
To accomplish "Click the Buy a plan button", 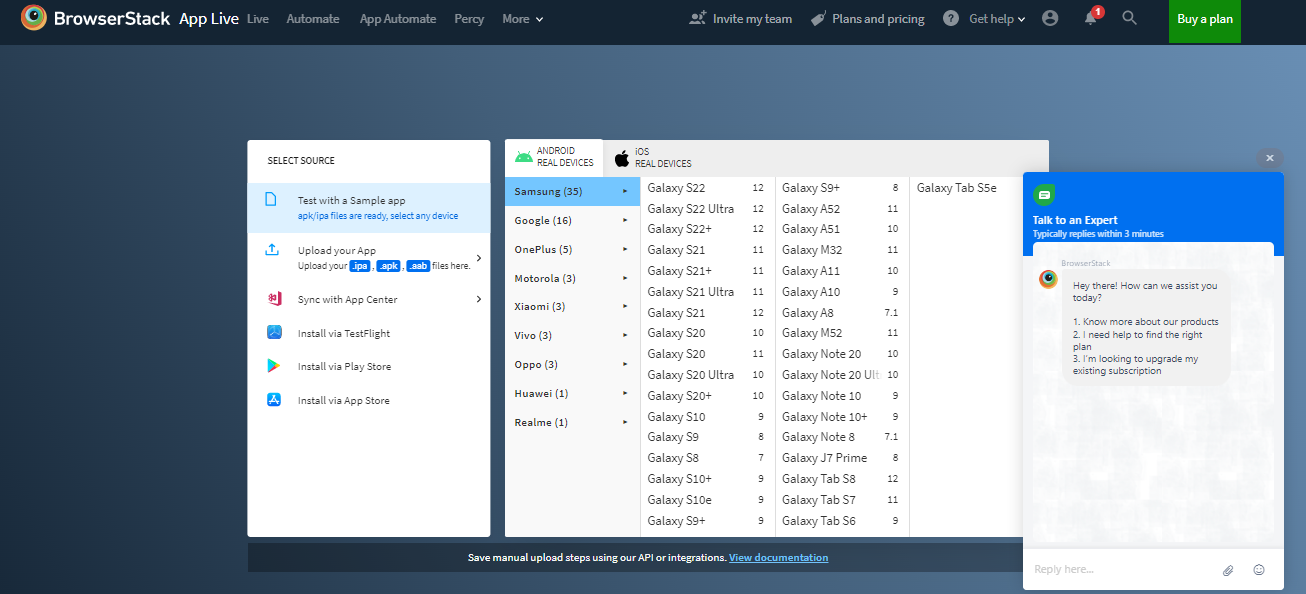I will tap(1205, 19).
